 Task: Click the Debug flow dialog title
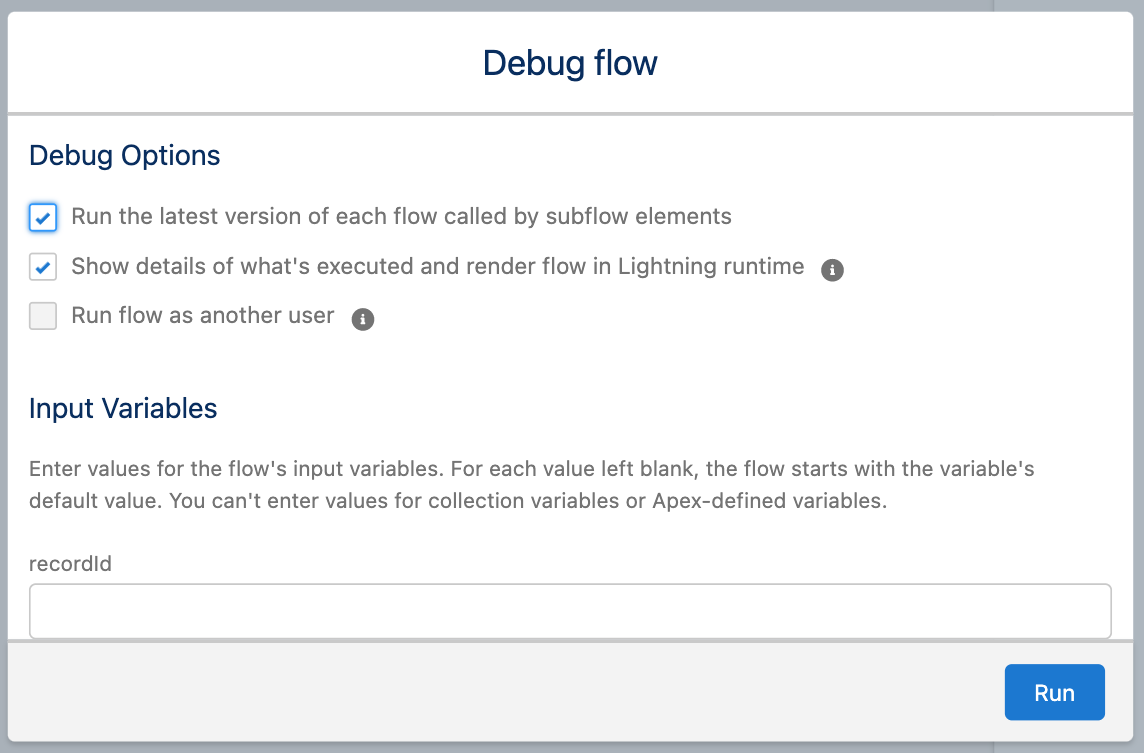(x=570, y=63)
